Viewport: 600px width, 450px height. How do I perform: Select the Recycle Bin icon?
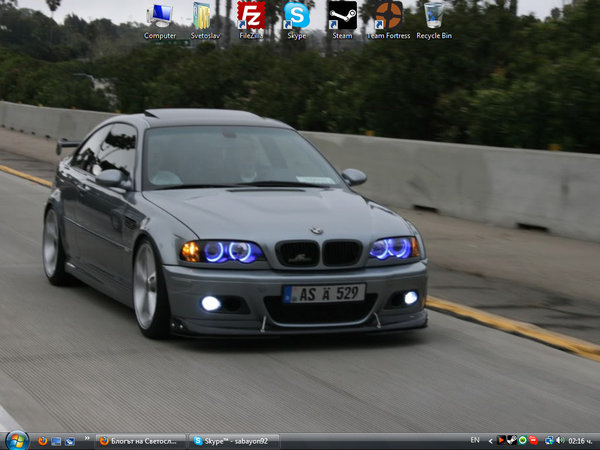click(434, 21)
